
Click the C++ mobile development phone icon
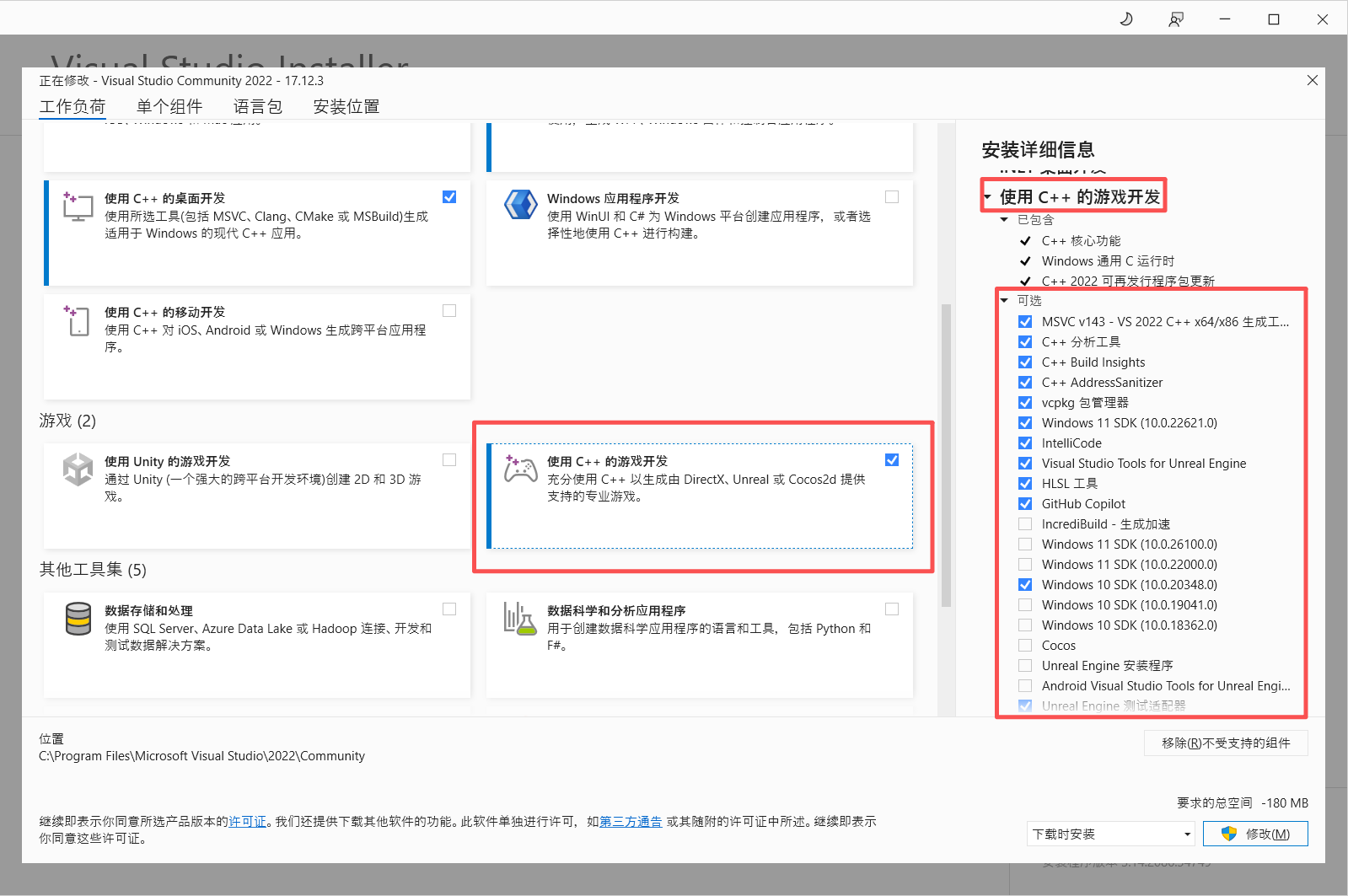coord(77,320)
